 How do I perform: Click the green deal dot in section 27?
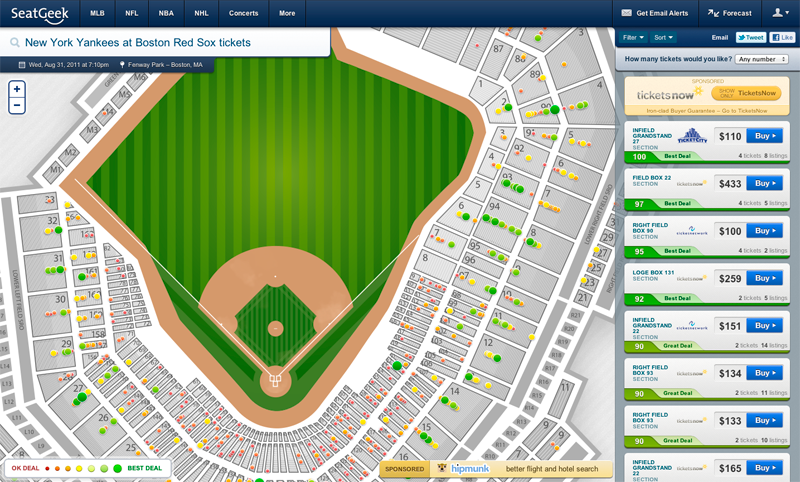pyautogui.click(x=82, y=397)
